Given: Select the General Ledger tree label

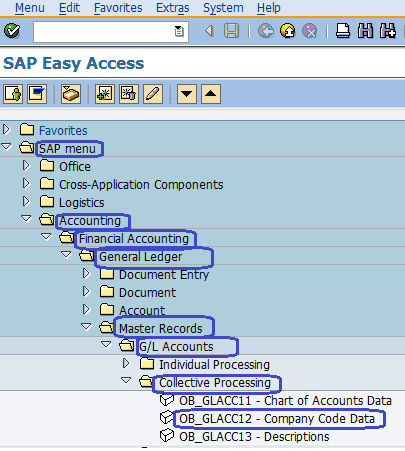Looking at the screenshot, I should (x=140, y=257).
